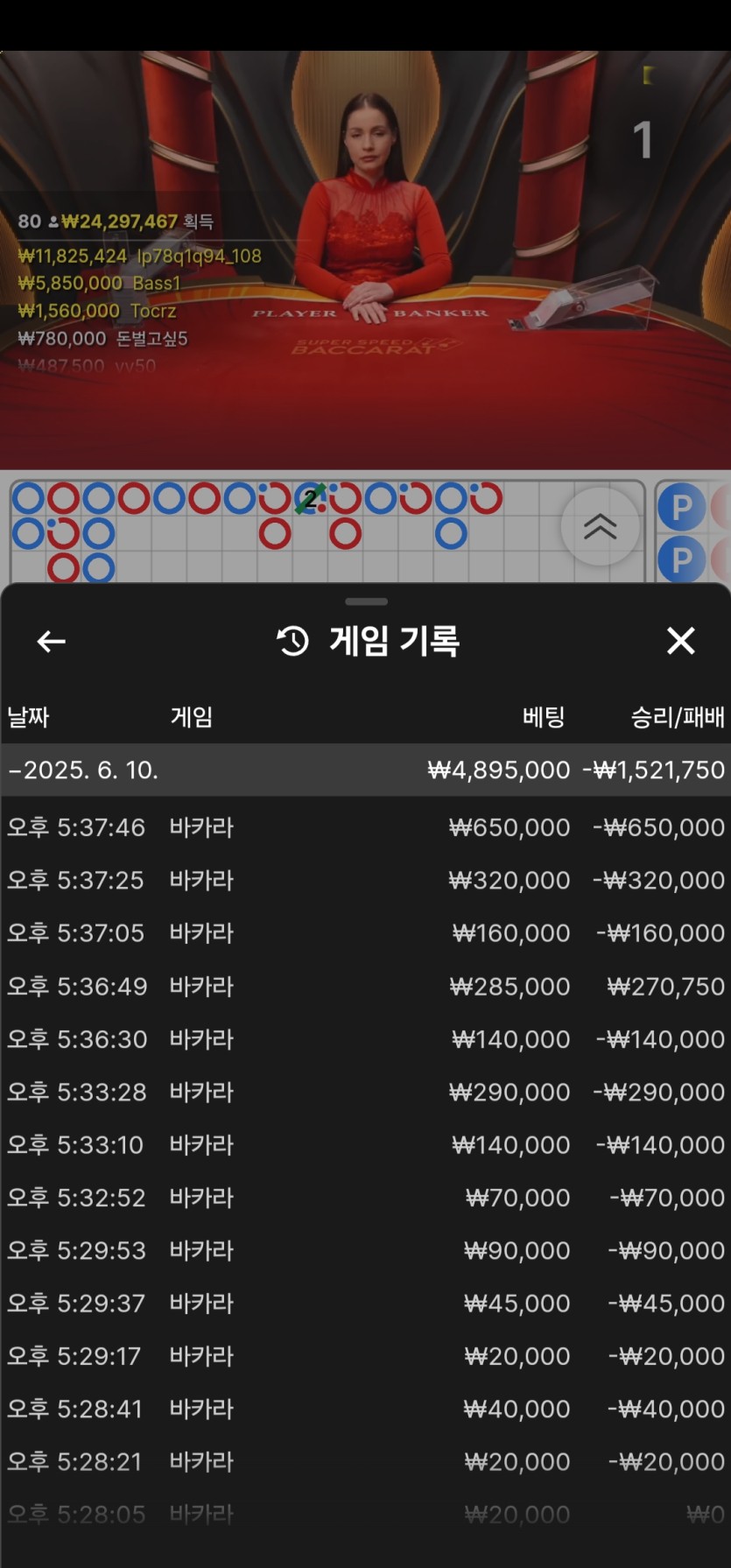Expand the roadmap with double chevron button

(601, 526)
